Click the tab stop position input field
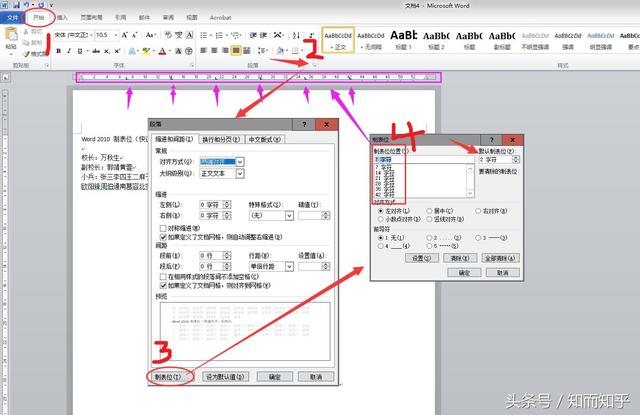 (x=424, y=160)
